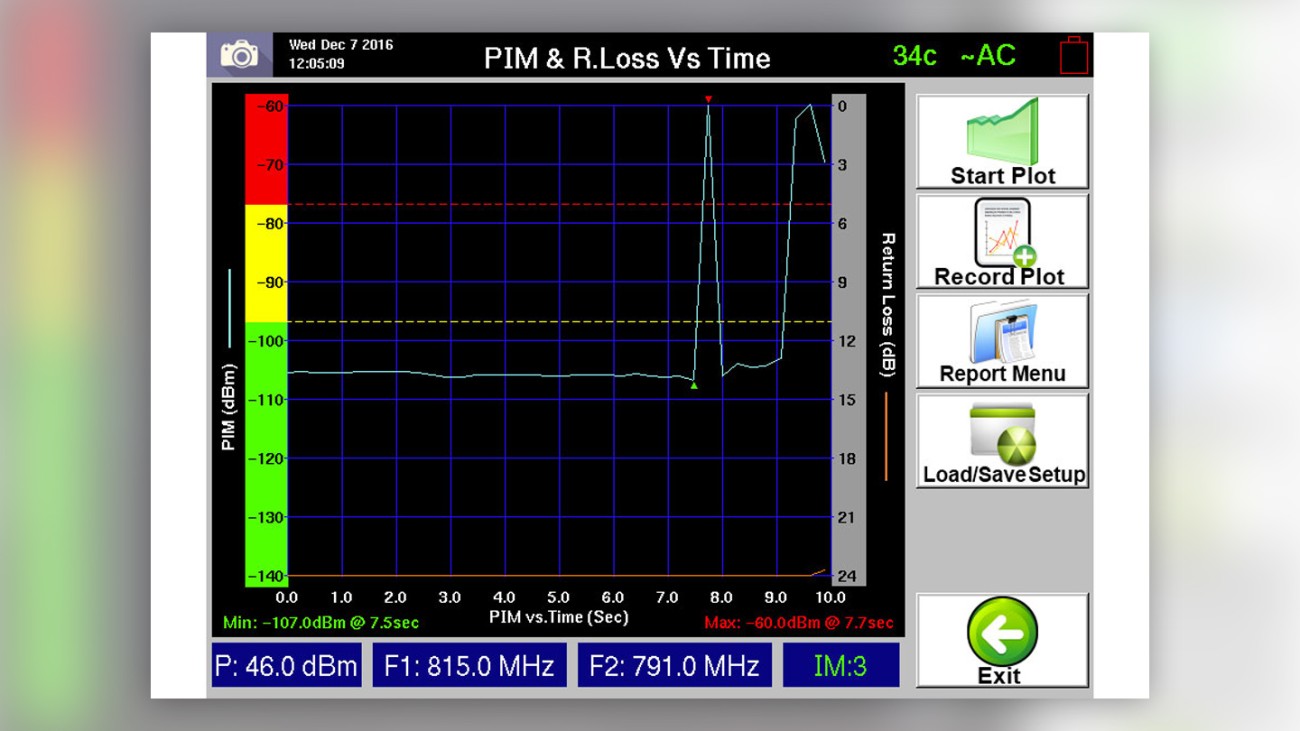Tap the camera screenshot icon
Screen dimensions: 1300x731
tap(239, 55)
